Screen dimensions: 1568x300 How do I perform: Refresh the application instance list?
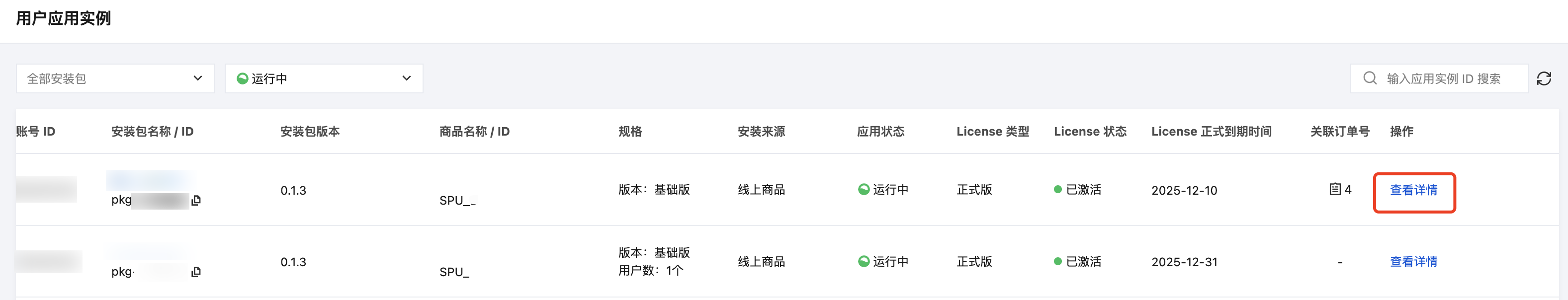click(1544, 78)
